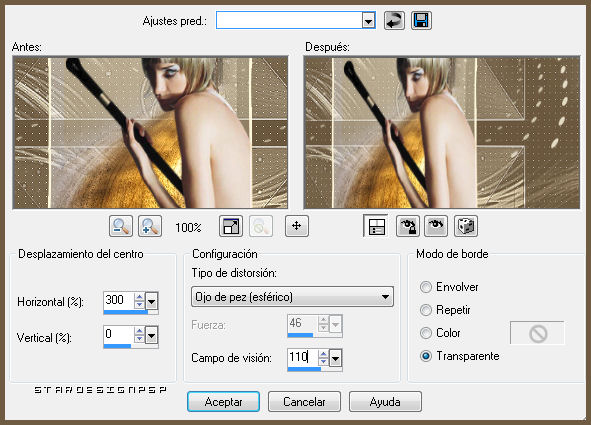Screen dimensions: 591x425
Task: Select the Repetir border mode option
Action: (x=426, y=310)
